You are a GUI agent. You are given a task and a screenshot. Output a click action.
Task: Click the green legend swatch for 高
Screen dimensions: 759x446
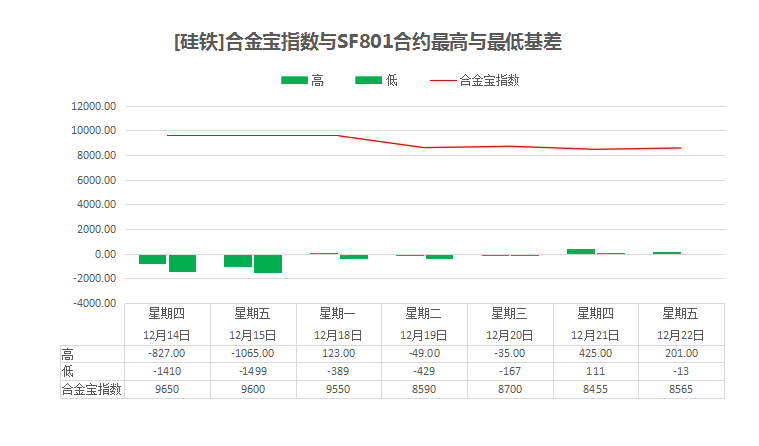click(x=295, y=81)
